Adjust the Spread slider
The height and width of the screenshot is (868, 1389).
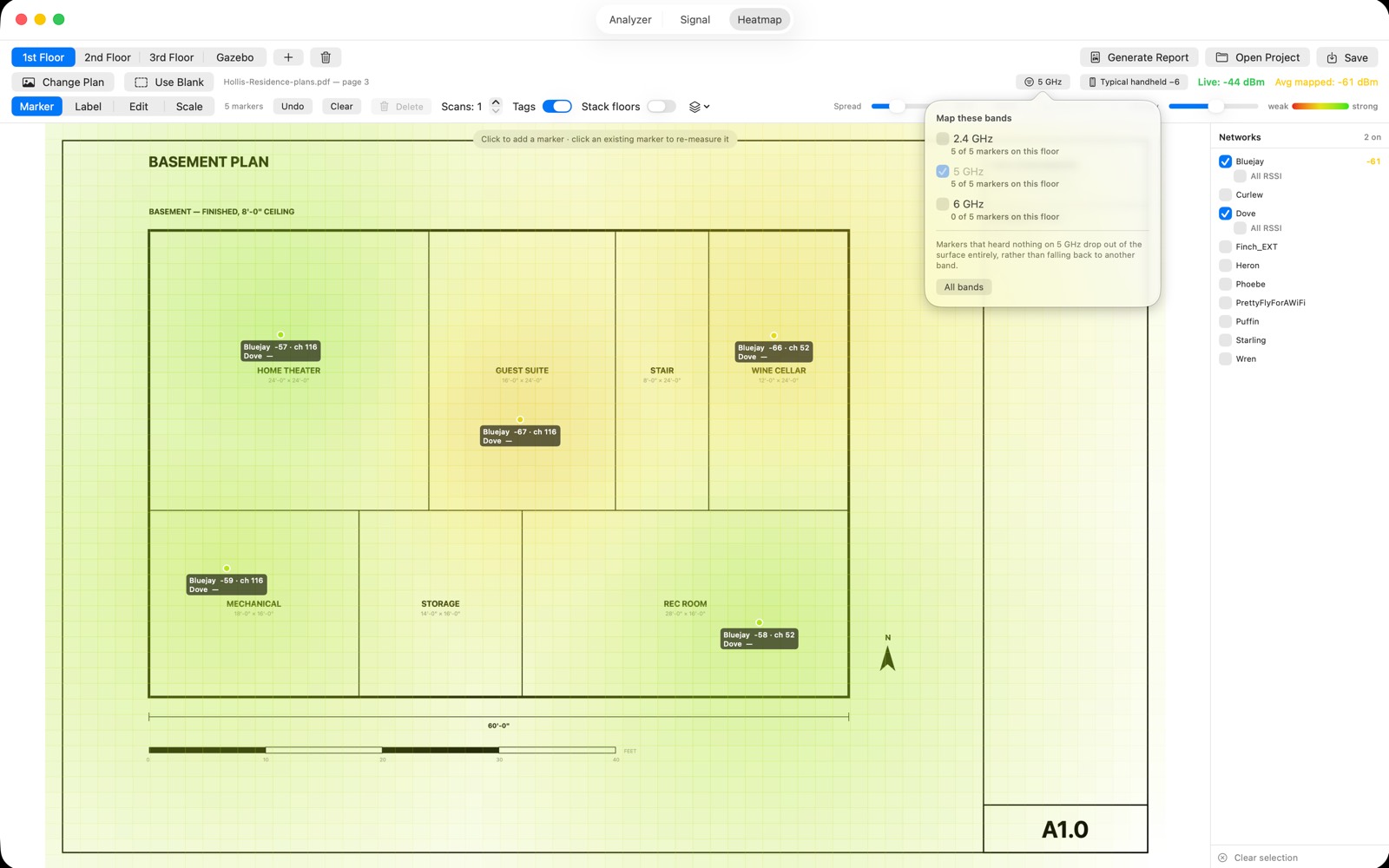coord(898,107)
